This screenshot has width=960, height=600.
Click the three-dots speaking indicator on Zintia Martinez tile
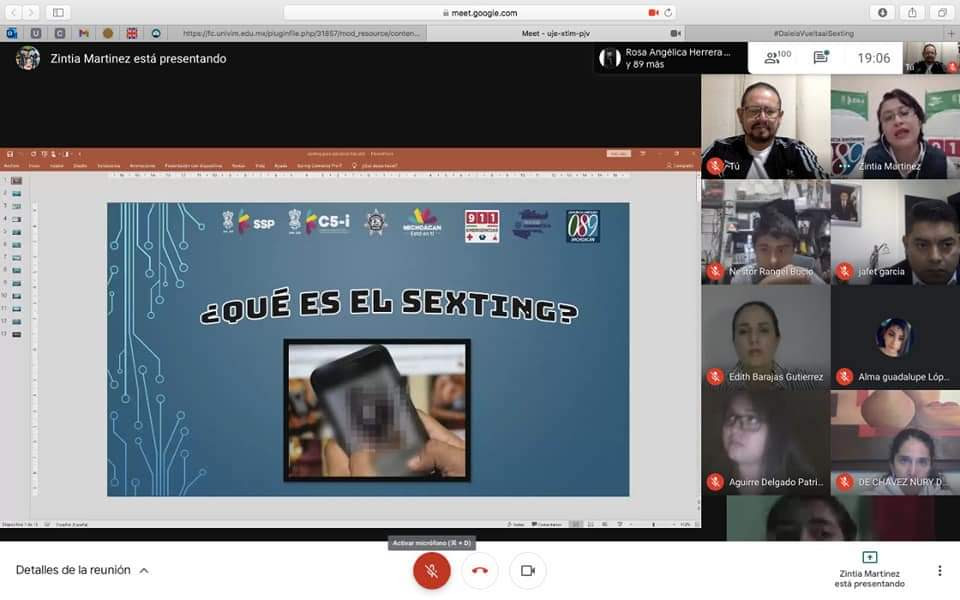(x=844, y=165)
